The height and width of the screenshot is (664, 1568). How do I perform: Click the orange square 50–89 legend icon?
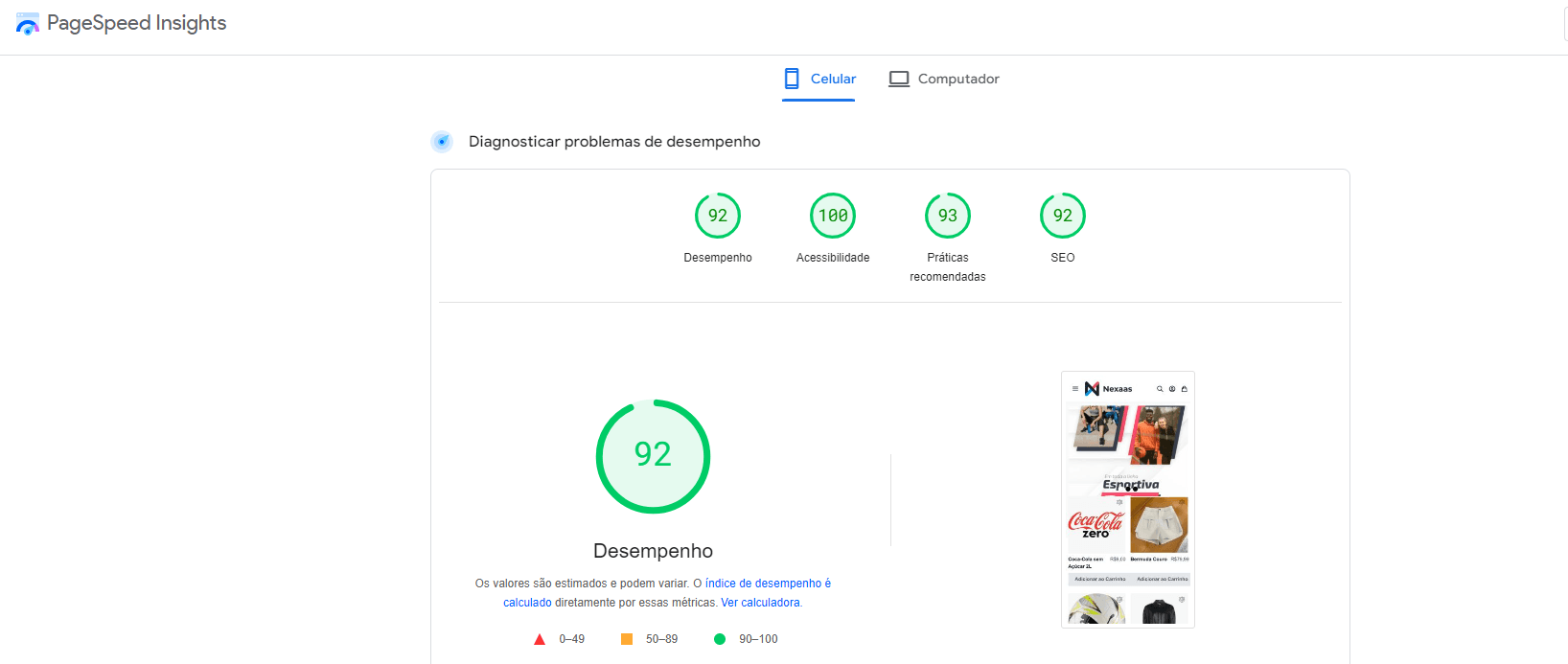[x=627, y=639]
